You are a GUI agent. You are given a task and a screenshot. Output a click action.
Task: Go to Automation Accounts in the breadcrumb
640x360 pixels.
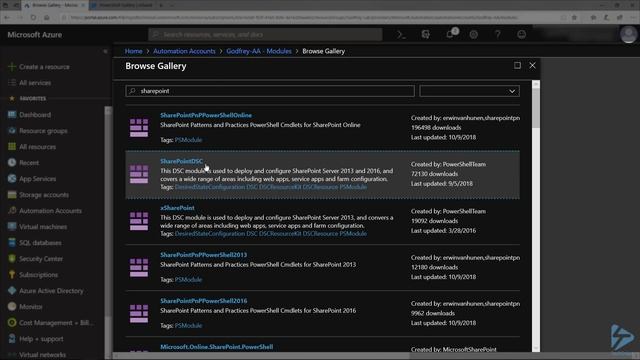pyautogui.click(x=184, y=51)
